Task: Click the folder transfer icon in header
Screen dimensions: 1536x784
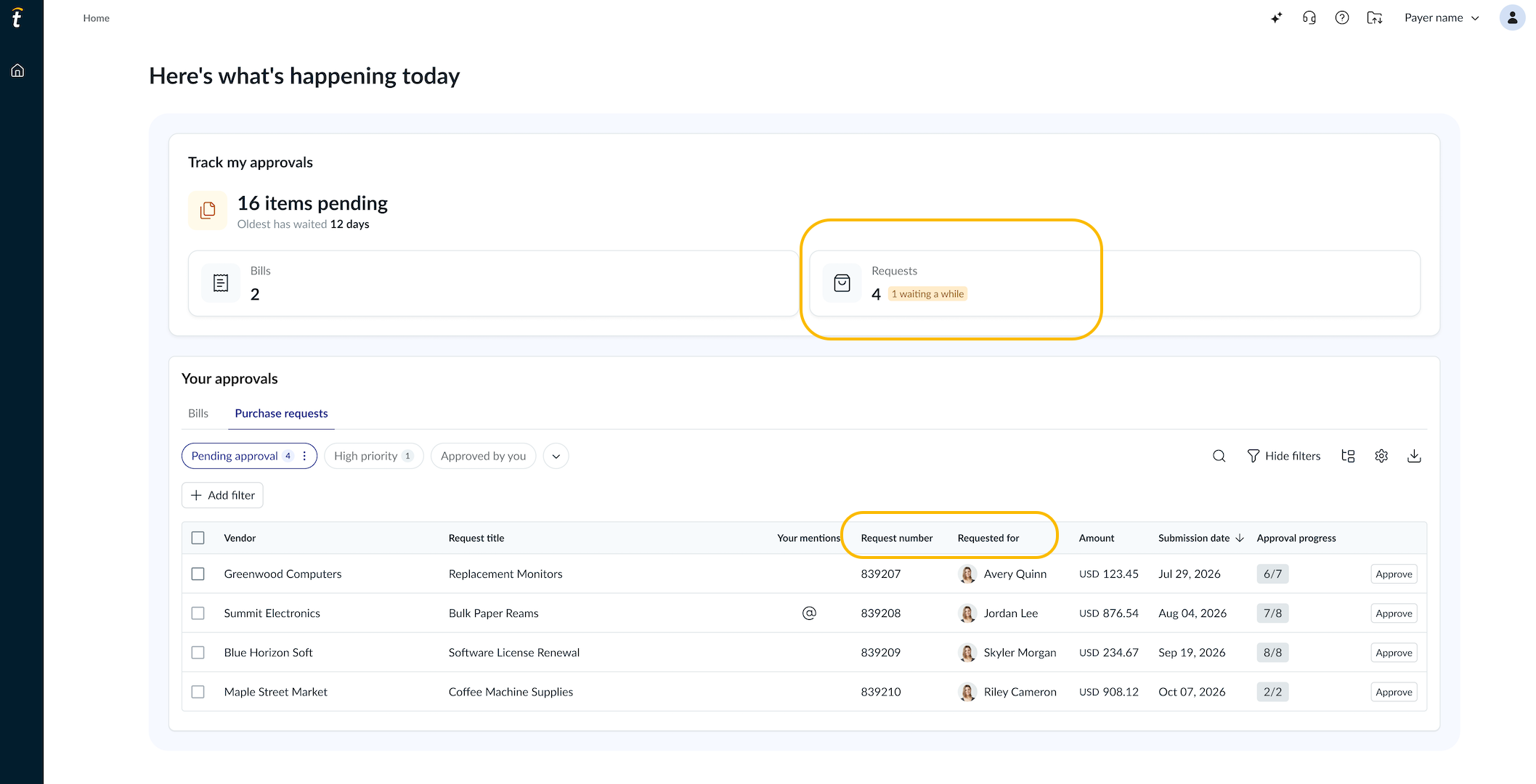Action: pyautogui.click(x=1375, y=18)
